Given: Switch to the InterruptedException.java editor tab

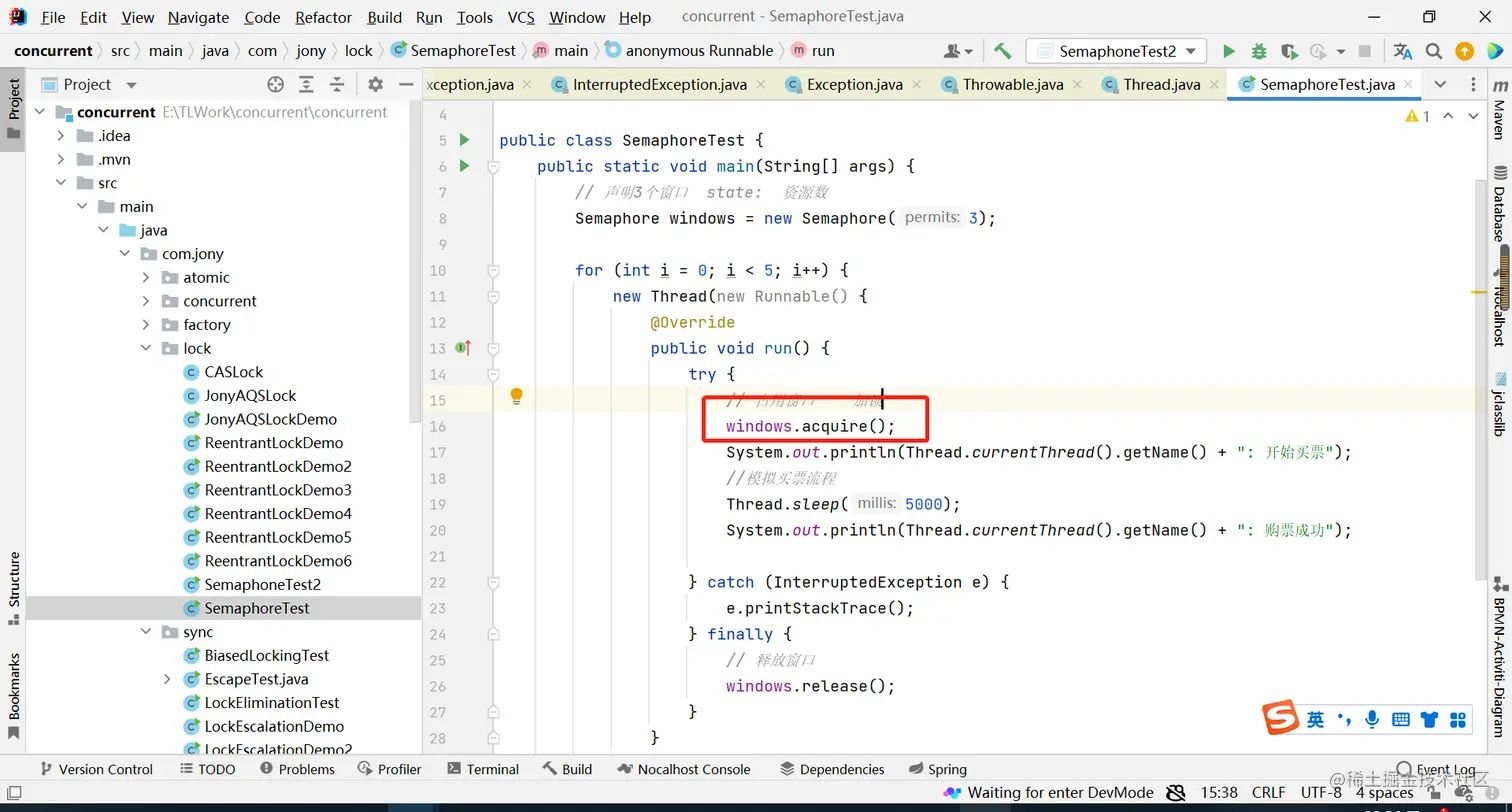Looking at the screenshot, I should 660,85.
